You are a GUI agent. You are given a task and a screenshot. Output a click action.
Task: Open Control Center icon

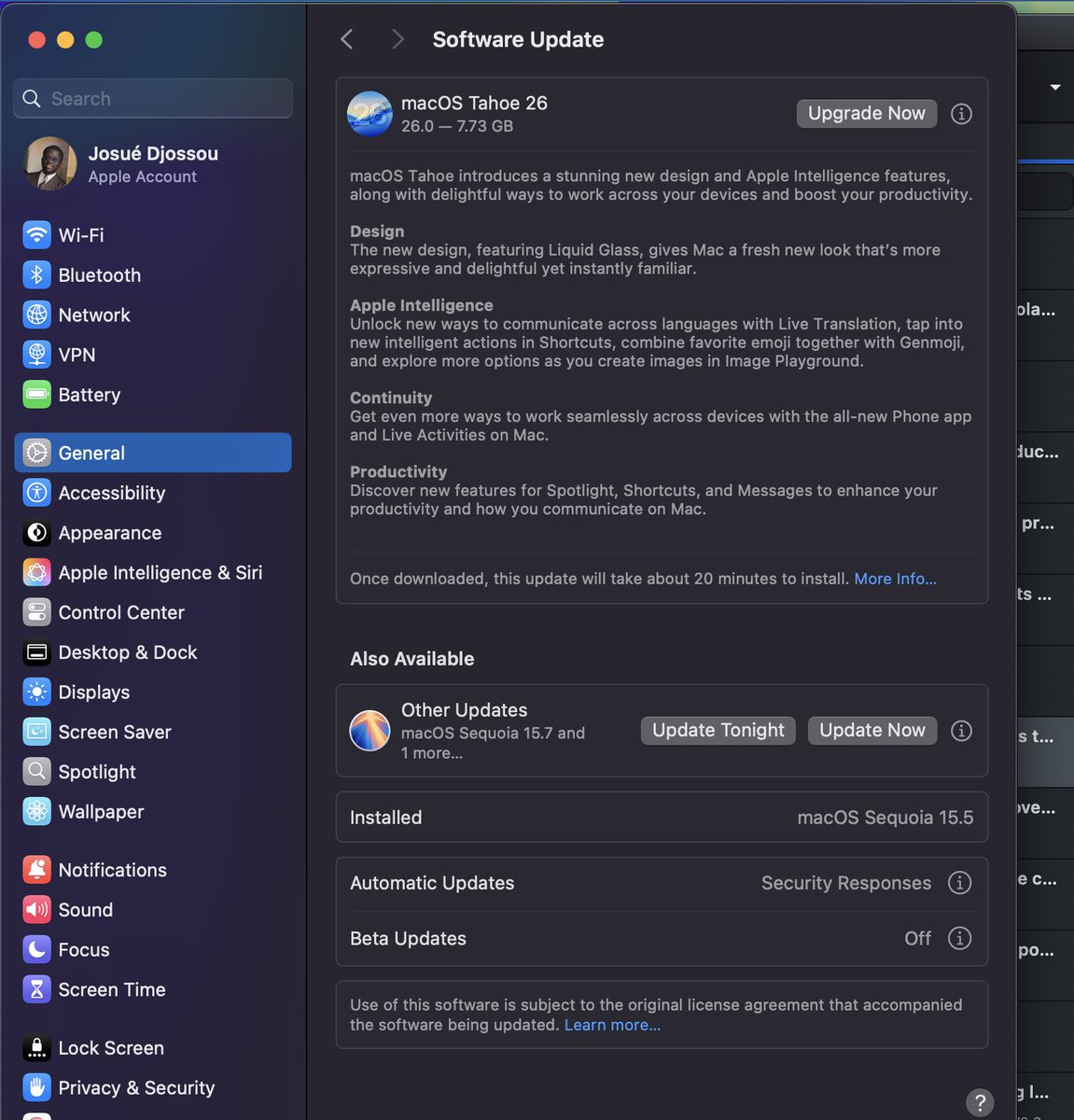coord(36,611)
